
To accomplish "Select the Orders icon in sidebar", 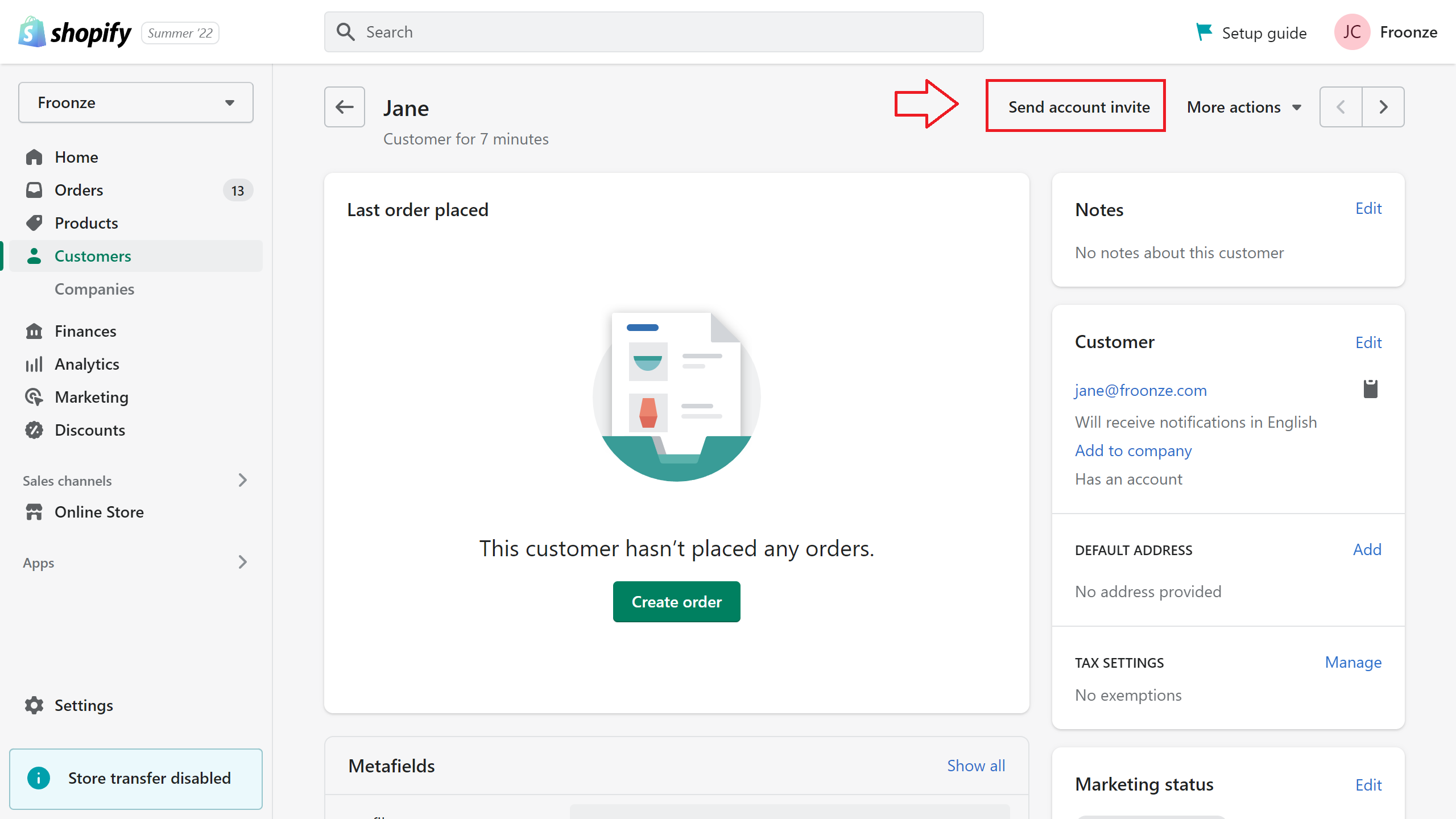I will 34,190.
